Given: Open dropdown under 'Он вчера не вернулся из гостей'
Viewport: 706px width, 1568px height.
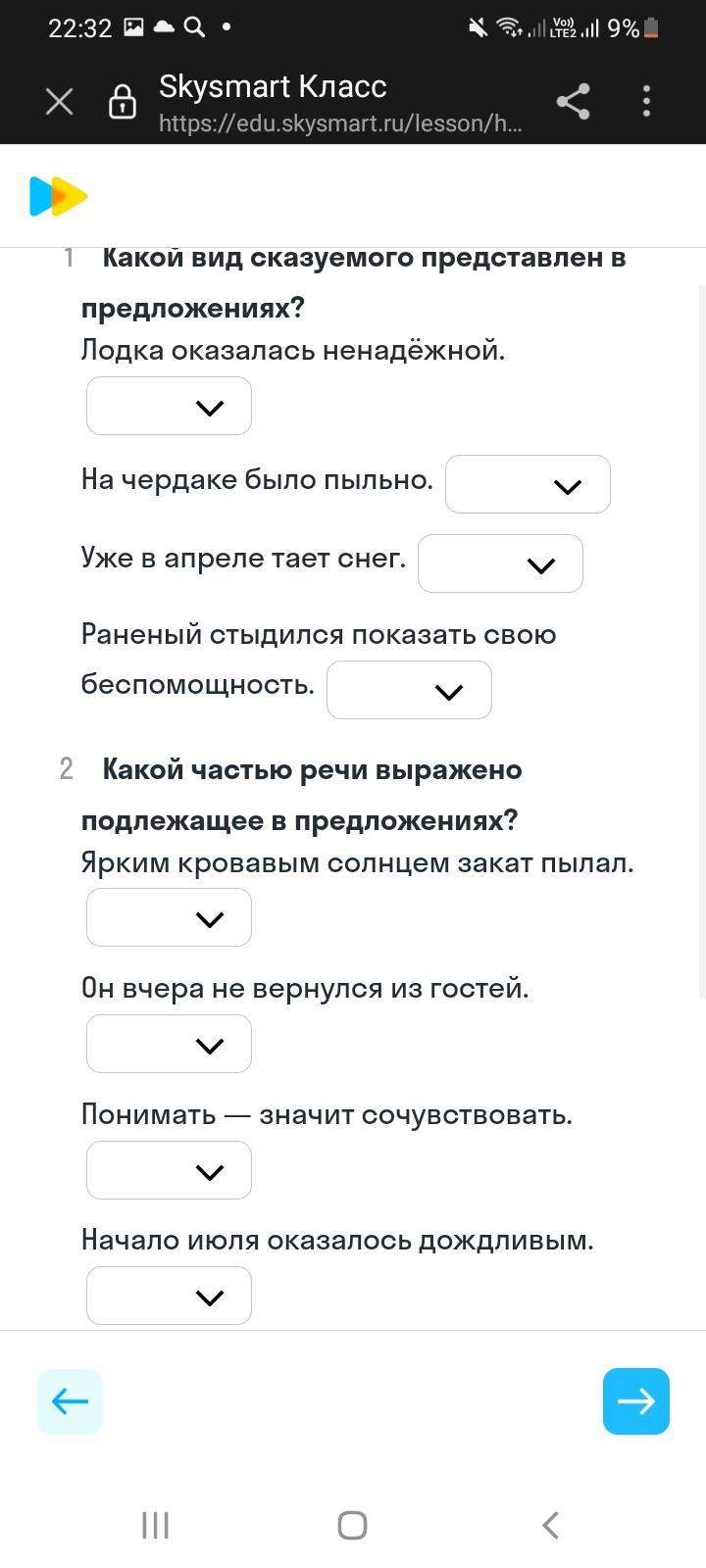Looking at the screenshot, I should pos(169,1044).
